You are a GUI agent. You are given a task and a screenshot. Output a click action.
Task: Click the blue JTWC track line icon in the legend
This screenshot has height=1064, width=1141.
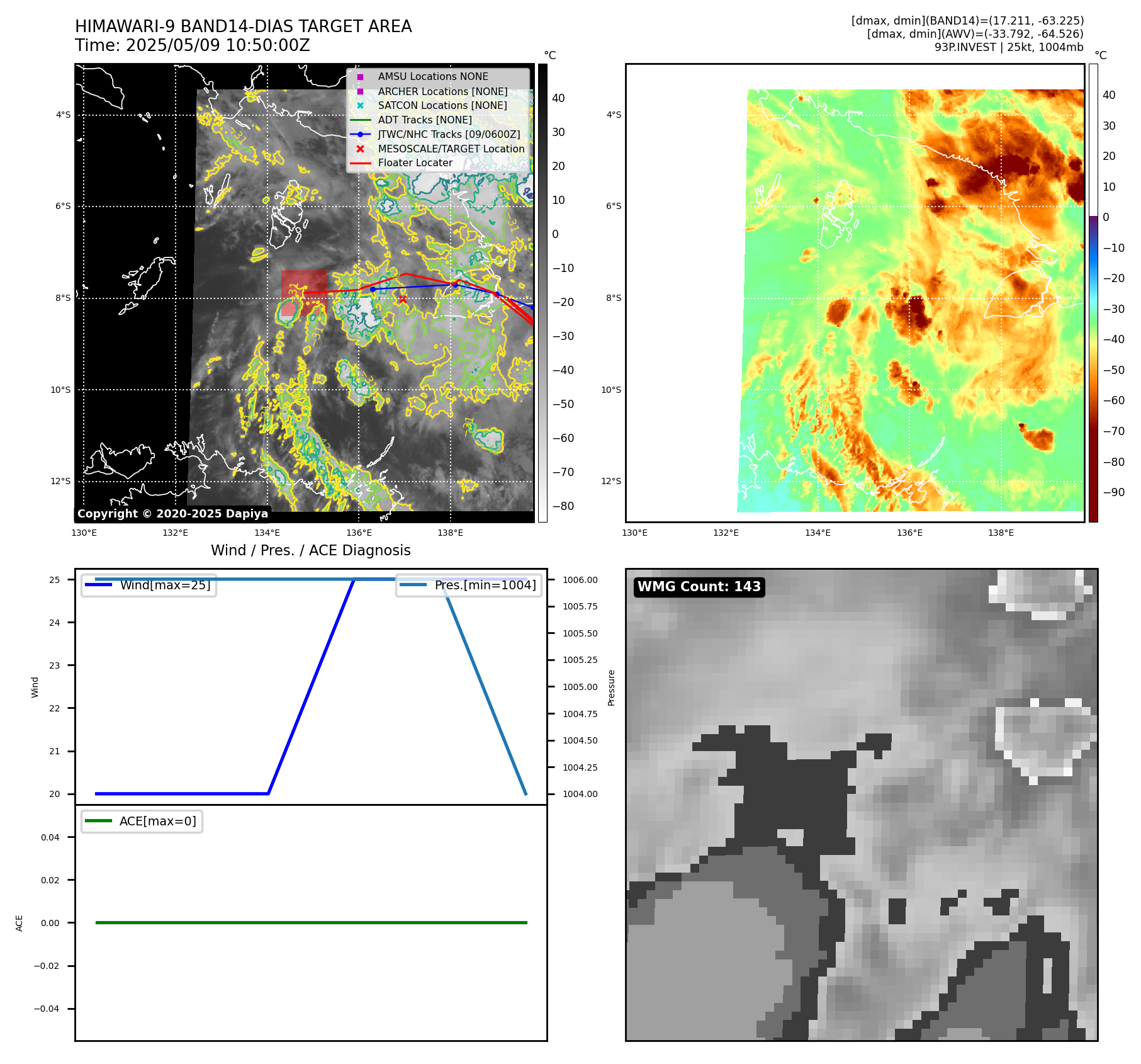coord(360,135)
